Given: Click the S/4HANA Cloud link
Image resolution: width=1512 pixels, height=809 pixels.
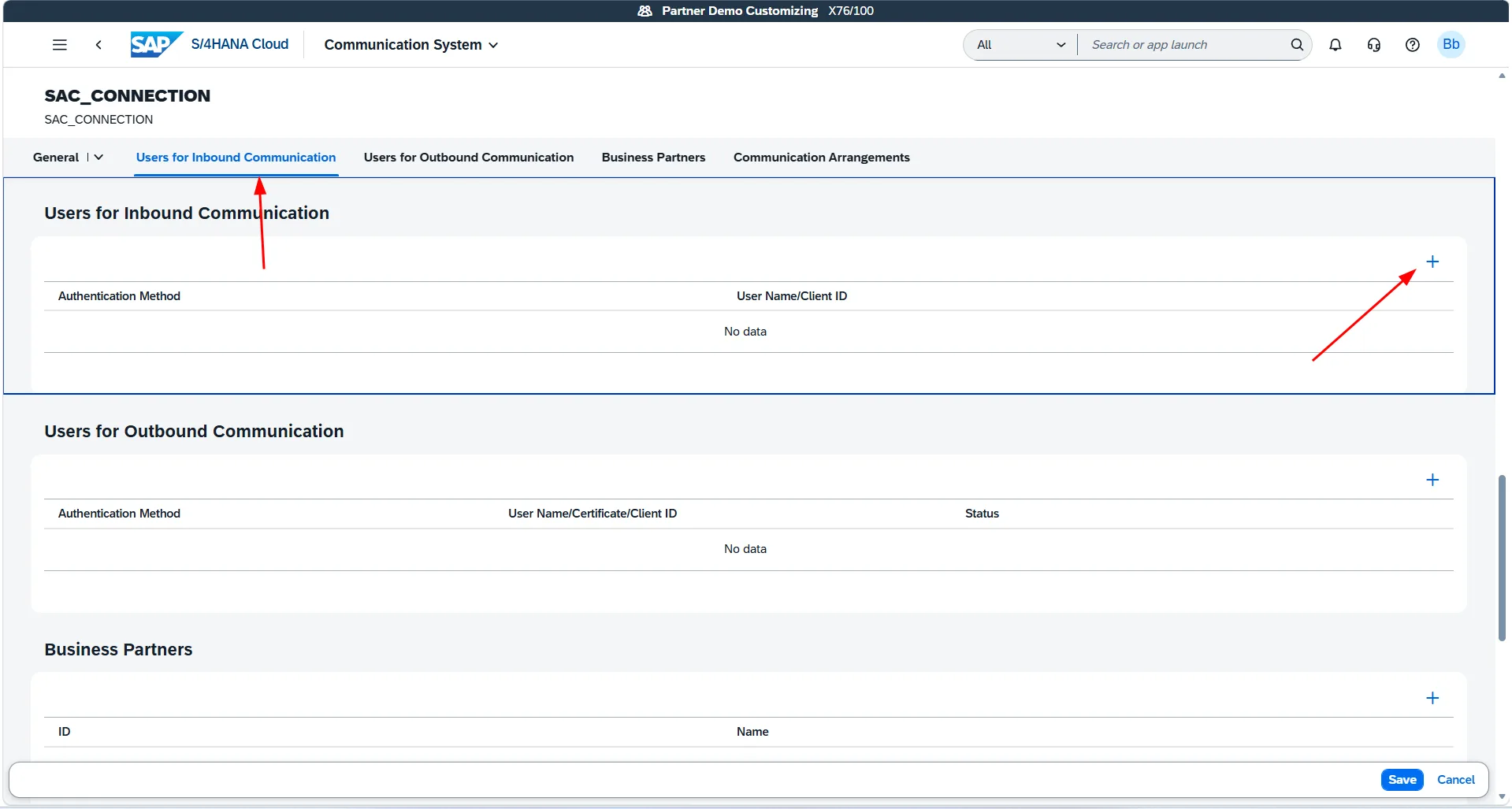Looking at the screenshot, I should (x=240, y=44).
